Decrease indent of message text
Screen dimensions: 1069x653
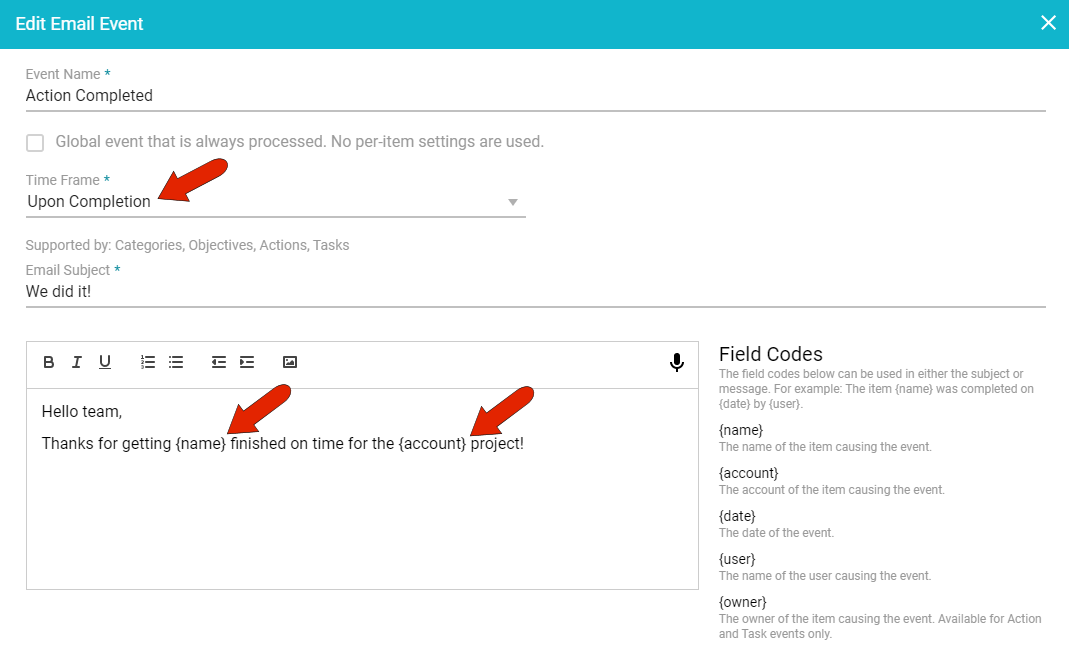(x=219, y=362)
